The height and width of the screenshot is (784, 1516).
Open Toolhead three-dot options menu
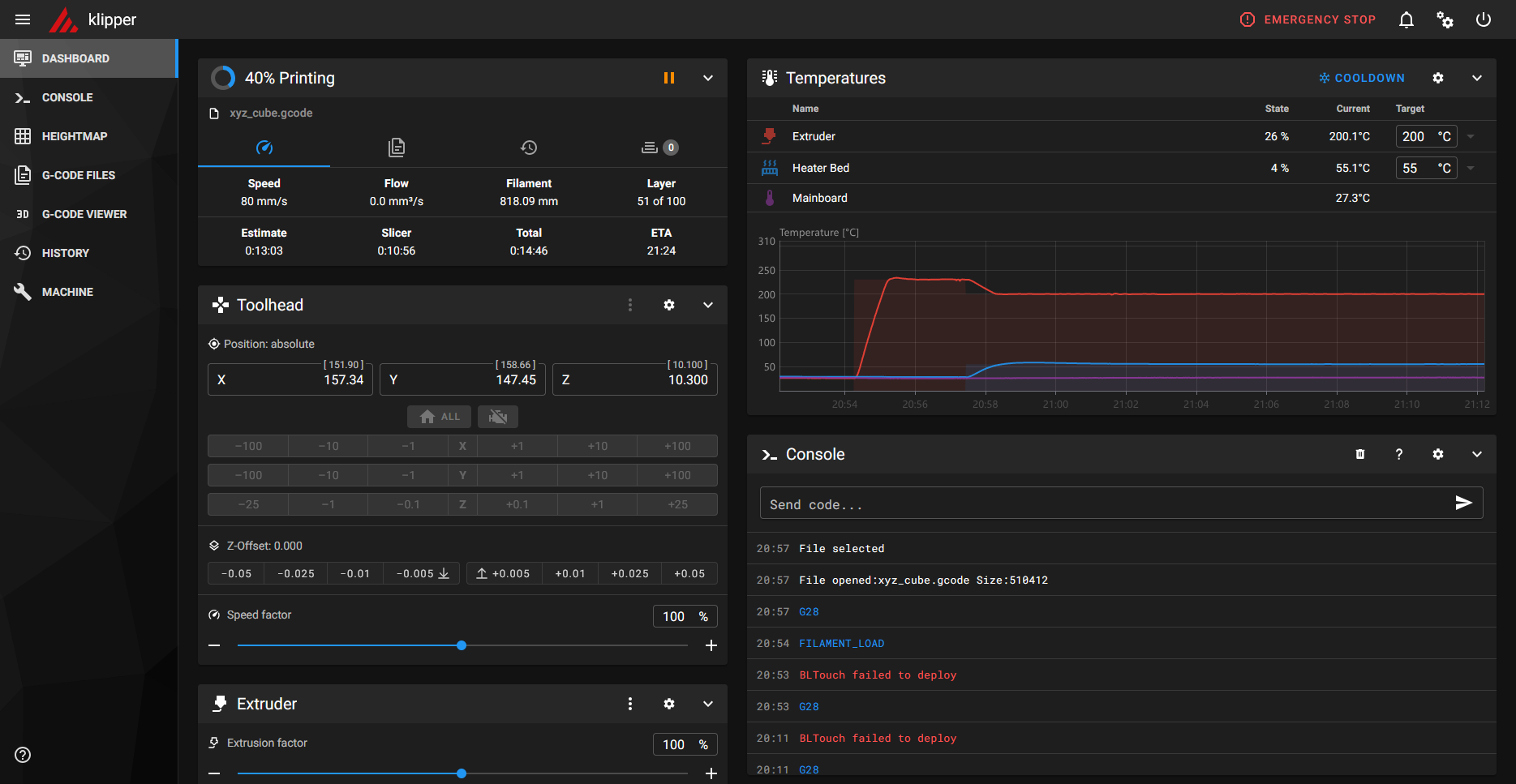pyautogui.click(x=629, y=305)
